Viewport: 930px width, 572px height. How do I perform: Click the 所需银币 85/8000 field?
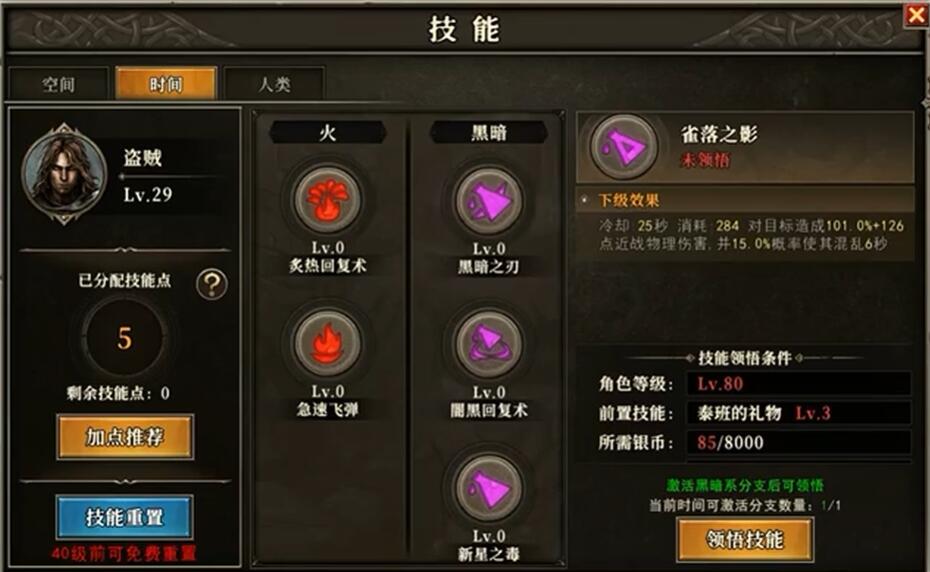point(798,442)
